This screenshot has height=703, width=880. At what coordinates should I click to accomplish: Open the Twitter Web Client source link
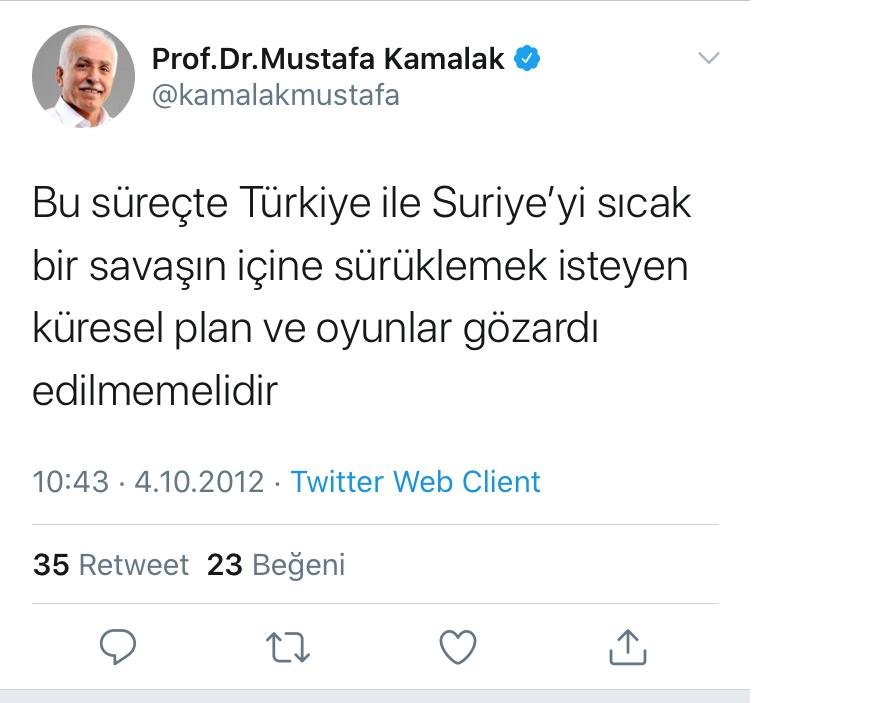(415, 482)
